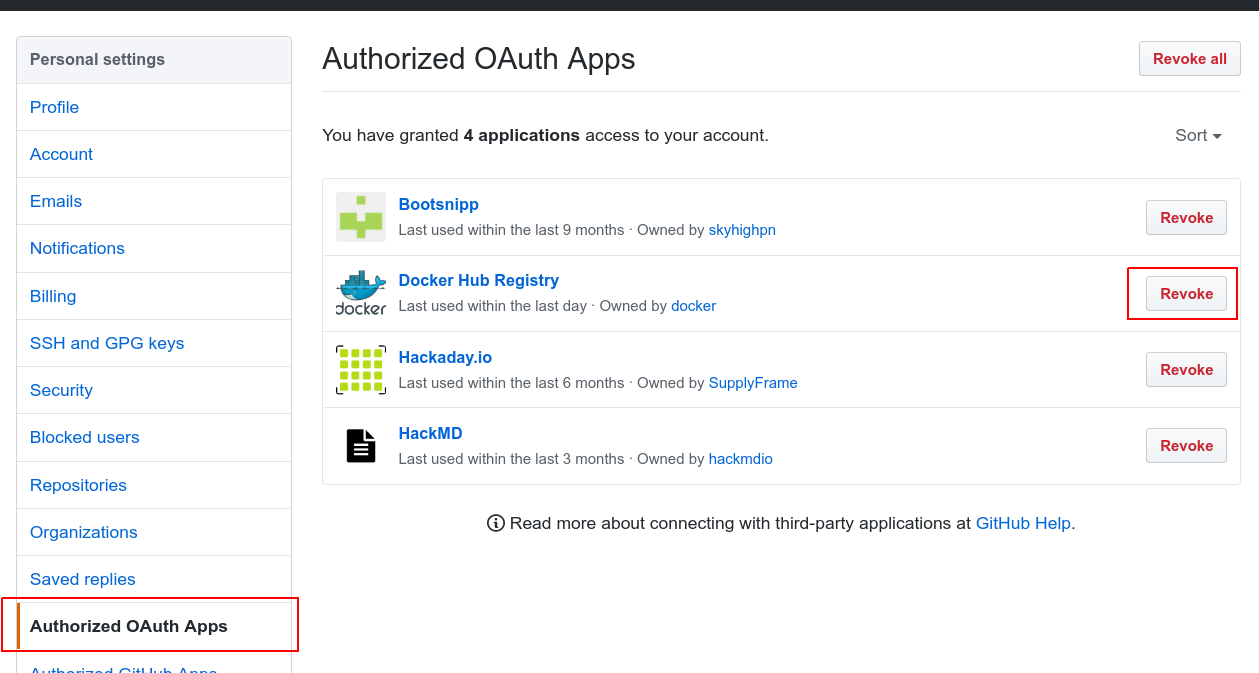Visit owner skyhighpn's profile
This screenshot has height=673, width=1259.
[742, 230]
